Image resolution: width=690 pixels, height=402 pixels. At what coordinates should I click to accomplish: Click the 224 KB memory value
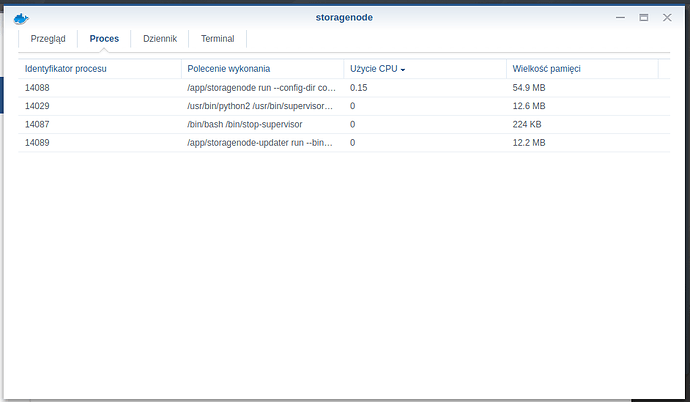tap(527, 124)
